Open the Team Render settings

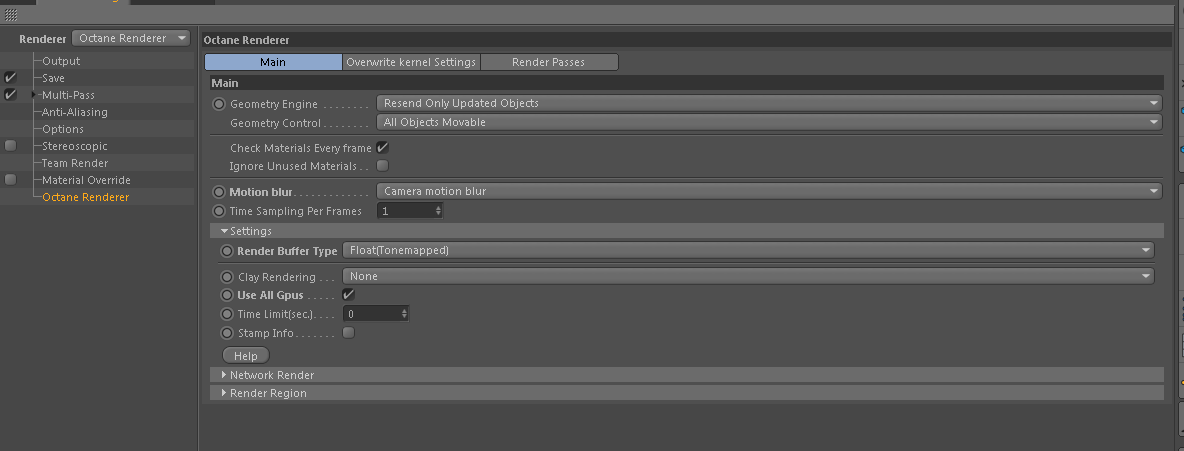pos(75,163)
